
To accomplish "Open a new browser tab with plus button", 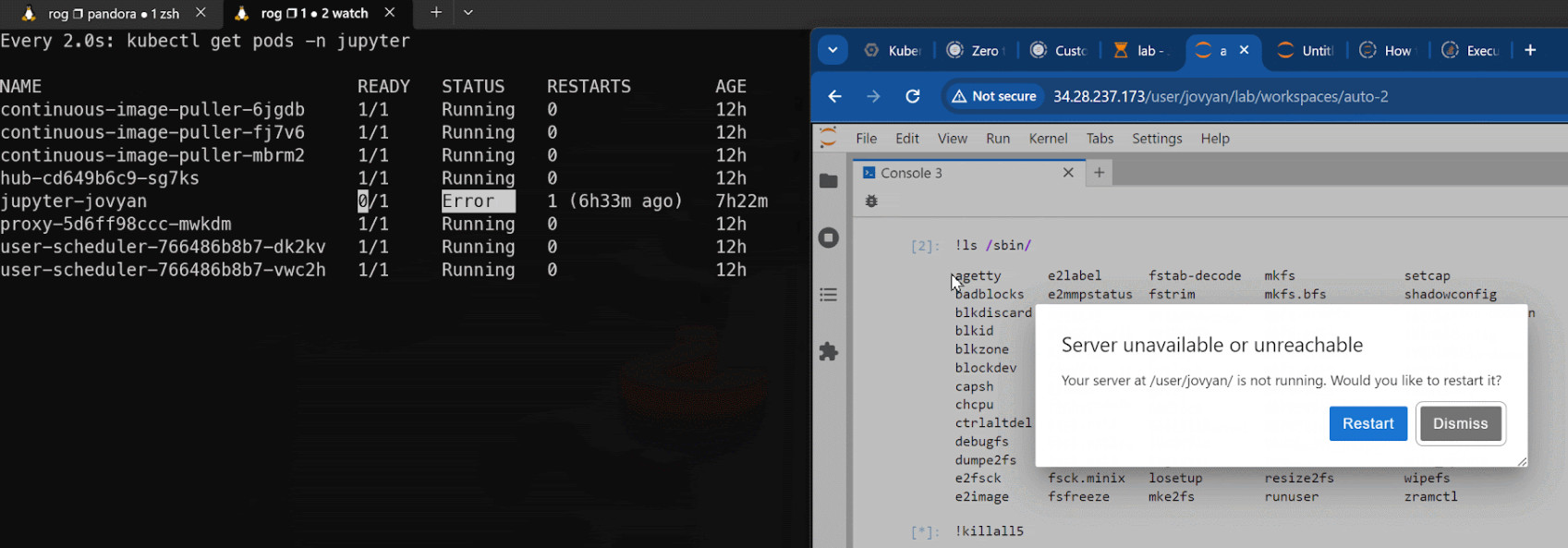I will tap(1530, 50).
